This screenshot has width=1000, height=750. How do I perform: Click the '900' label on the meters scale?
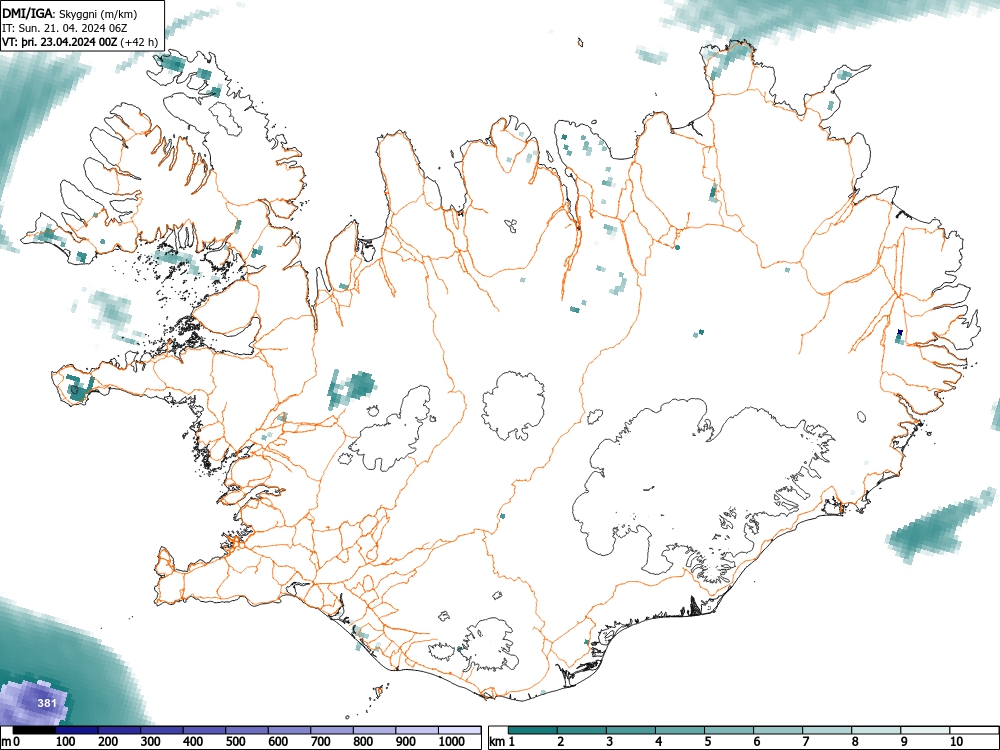(406, 741)
